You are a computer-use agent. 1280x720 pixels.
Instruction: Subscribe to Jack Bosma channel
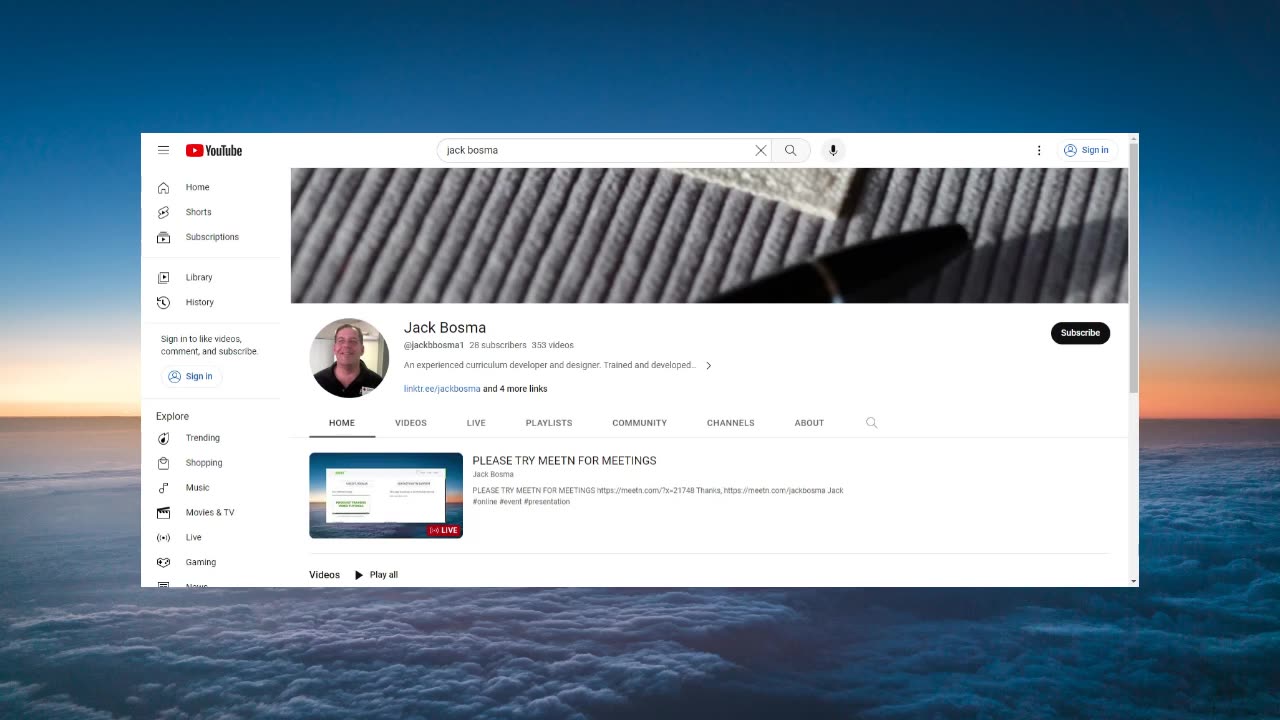click(1080, 333)
